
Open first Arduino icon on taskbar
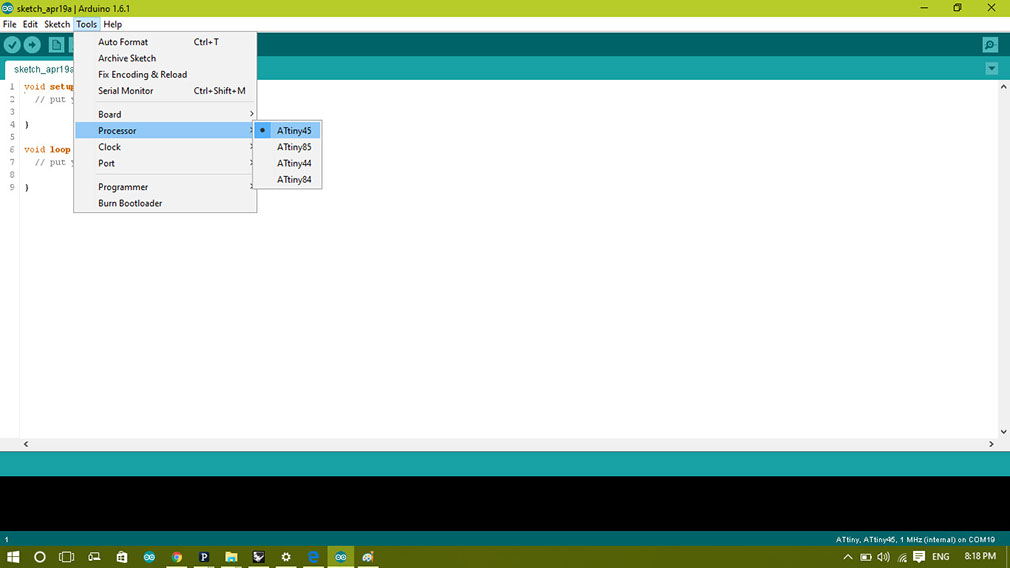[x=149, y=557]
